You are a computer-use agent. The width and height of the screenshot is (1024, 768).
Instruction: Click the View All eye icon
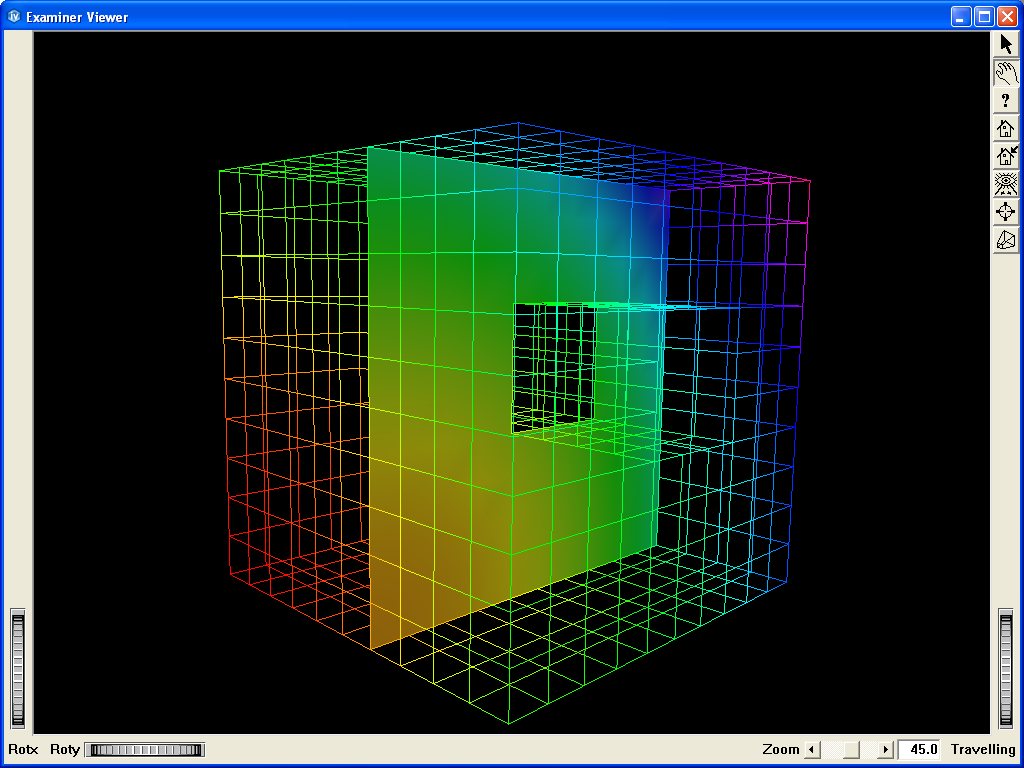pos(1006,184)
